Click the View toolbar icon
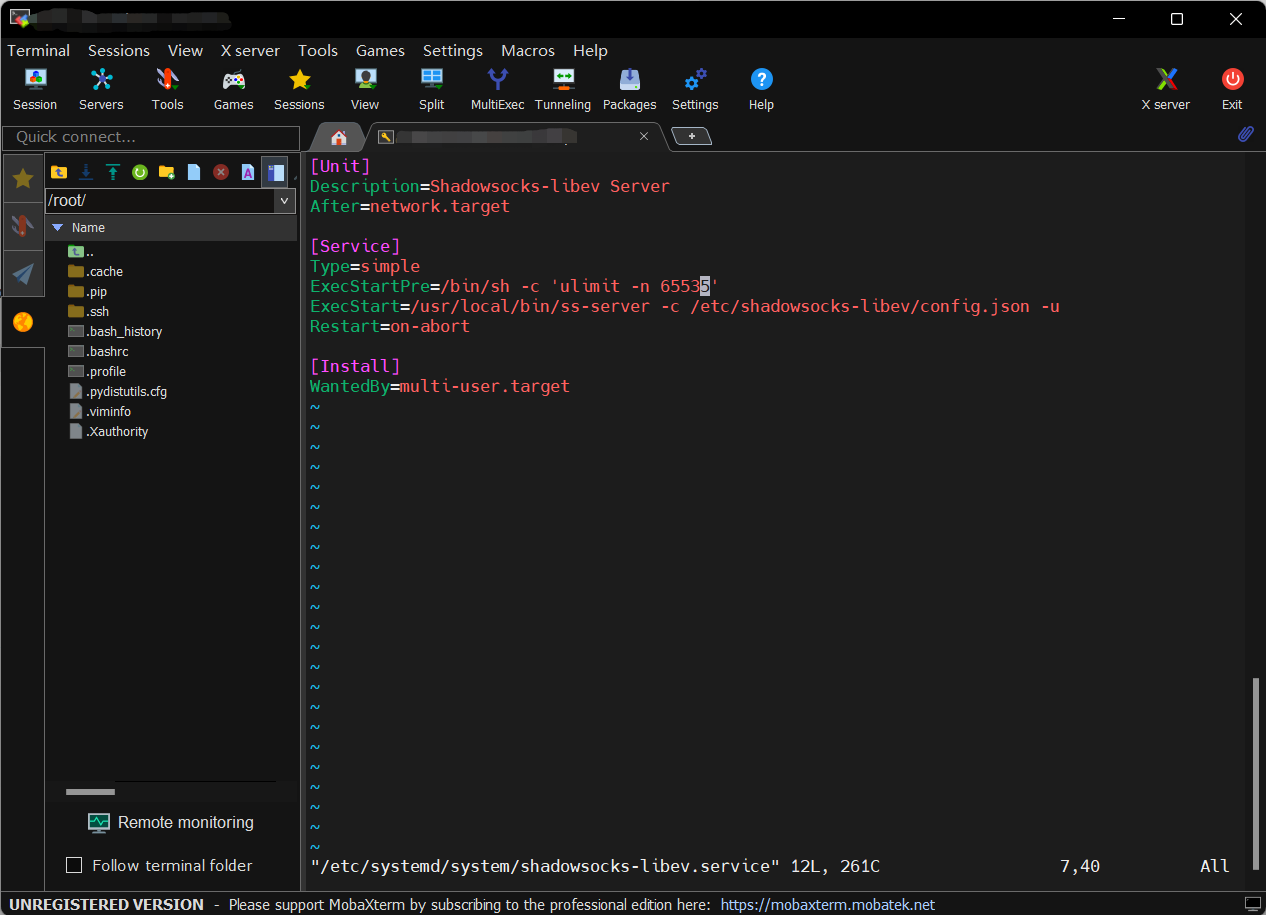This screenshot has width=1266, height=915. pos(365,89)
